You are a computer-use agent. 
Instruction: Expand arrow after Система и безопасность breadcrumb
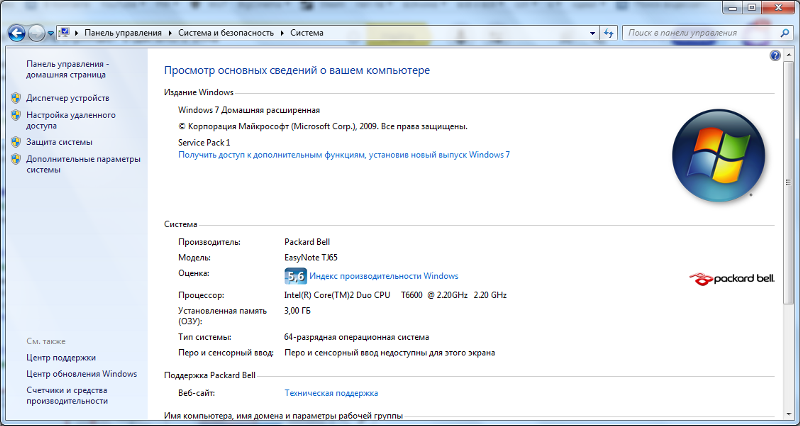tap(282, 33)
